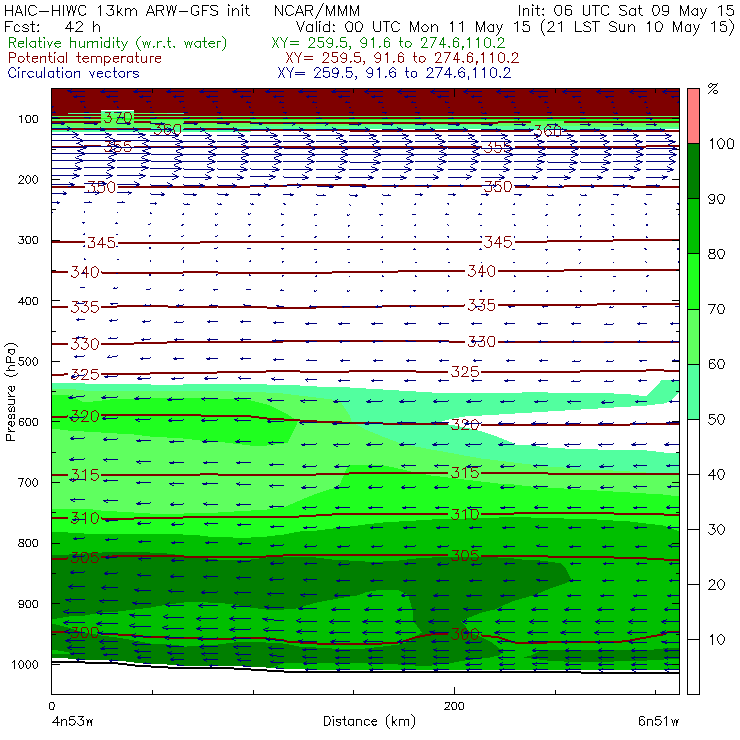Click the '300' pressure axis tick label
740x740 pixels.
pos(28,240)
